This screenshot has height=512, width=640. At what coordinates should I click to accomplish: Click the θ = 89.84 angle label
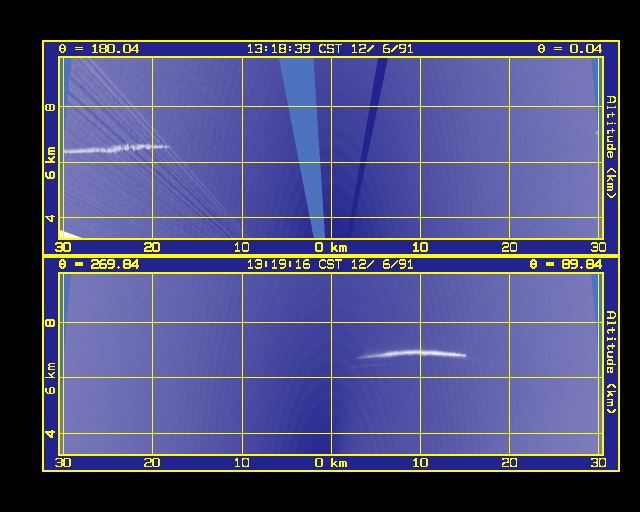[x=566, y=265]
